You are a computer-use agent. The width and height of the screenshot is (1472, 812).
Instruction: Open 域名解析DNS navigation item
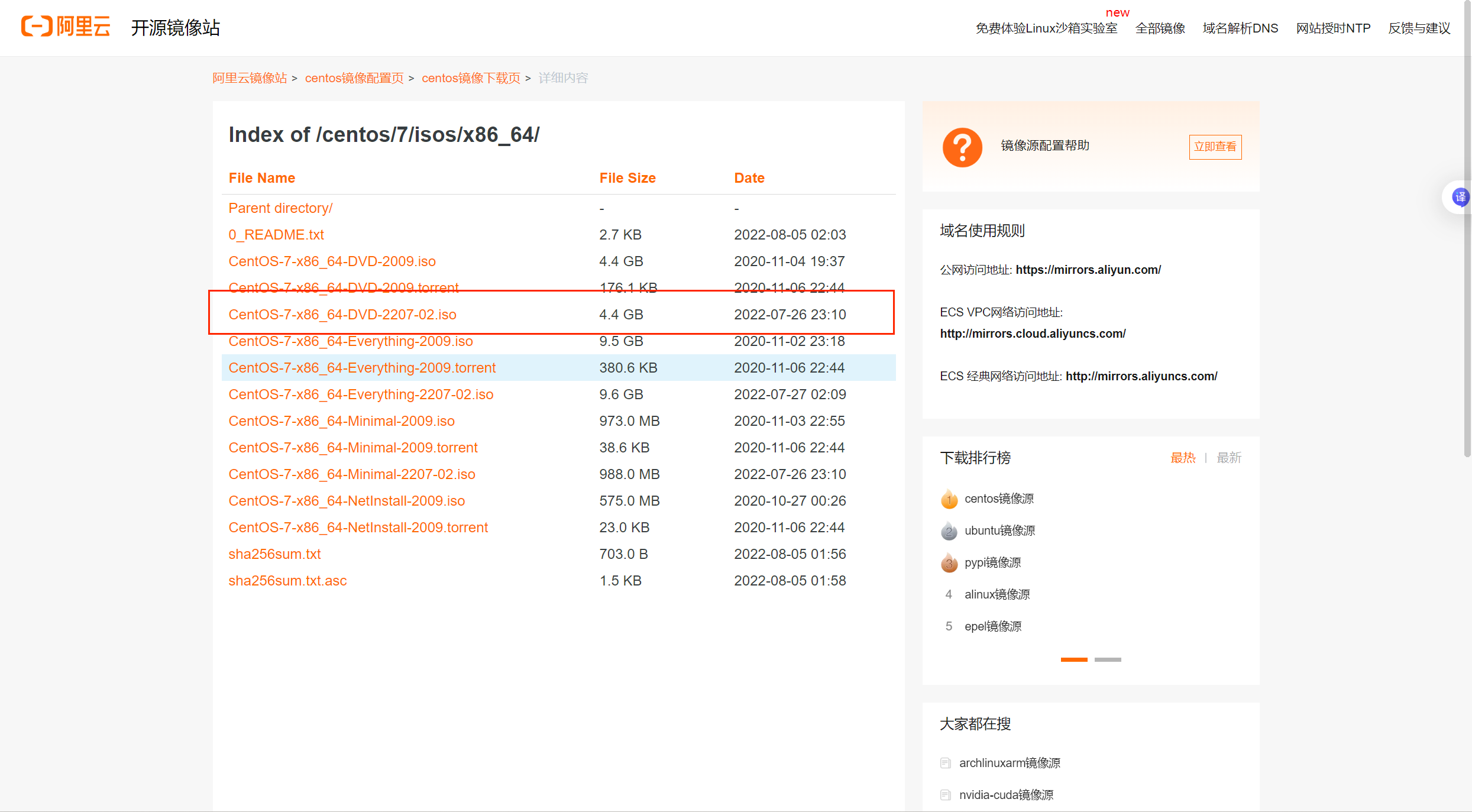[1240, 28]
